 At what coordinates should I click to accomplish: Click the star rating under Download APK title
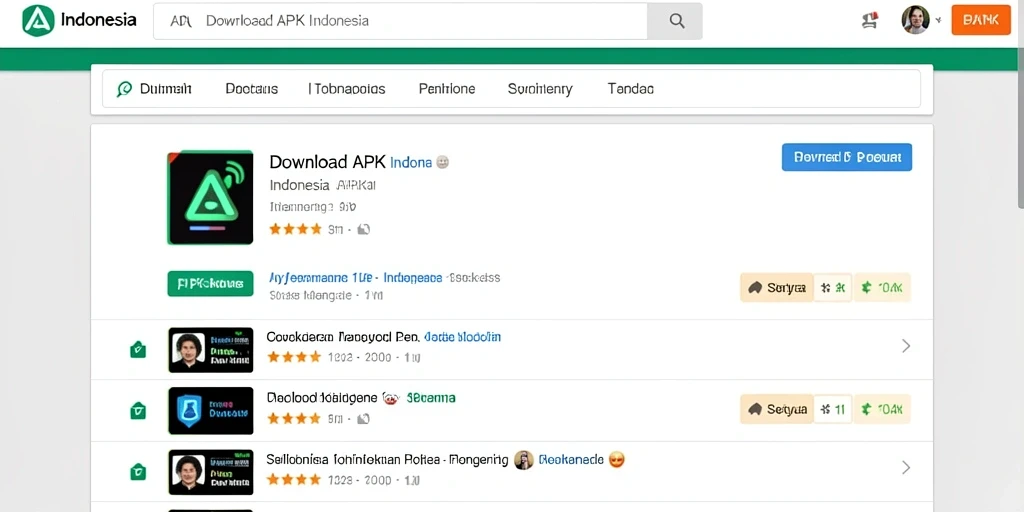coord(295,229)
